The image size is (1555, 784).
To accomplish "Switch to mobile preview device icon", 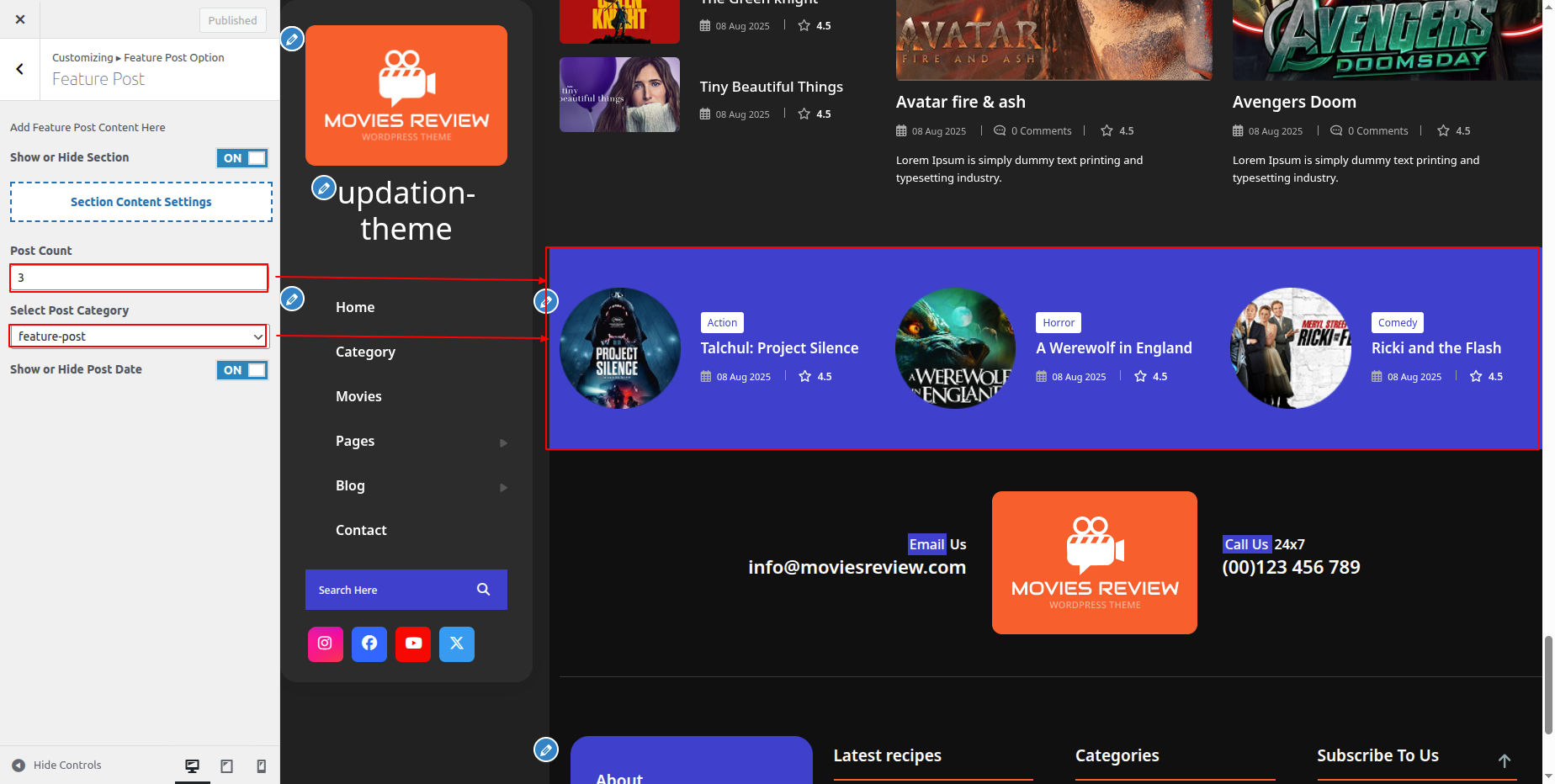I will (261, 765).
